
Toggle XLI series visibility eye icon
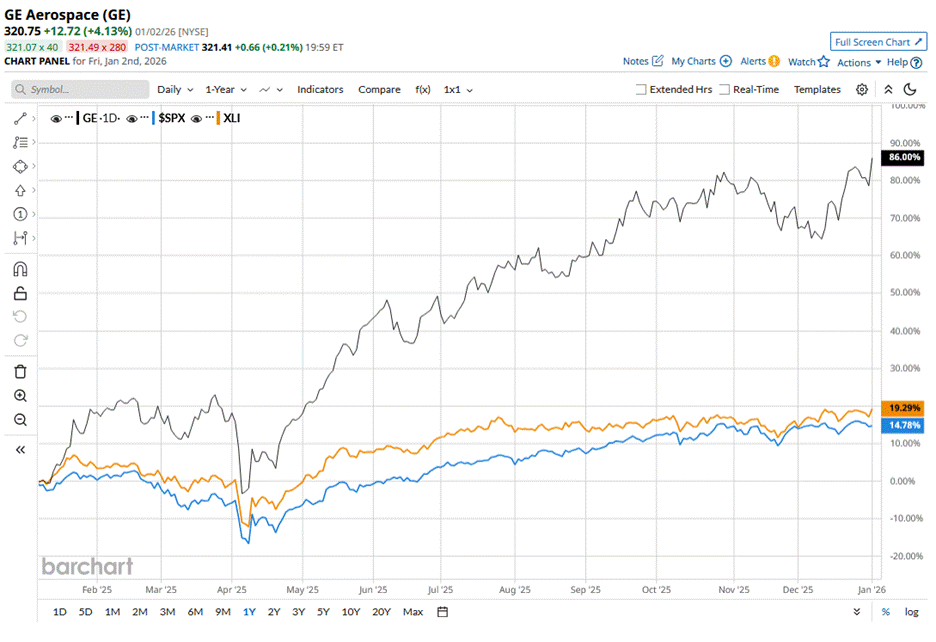196,118
